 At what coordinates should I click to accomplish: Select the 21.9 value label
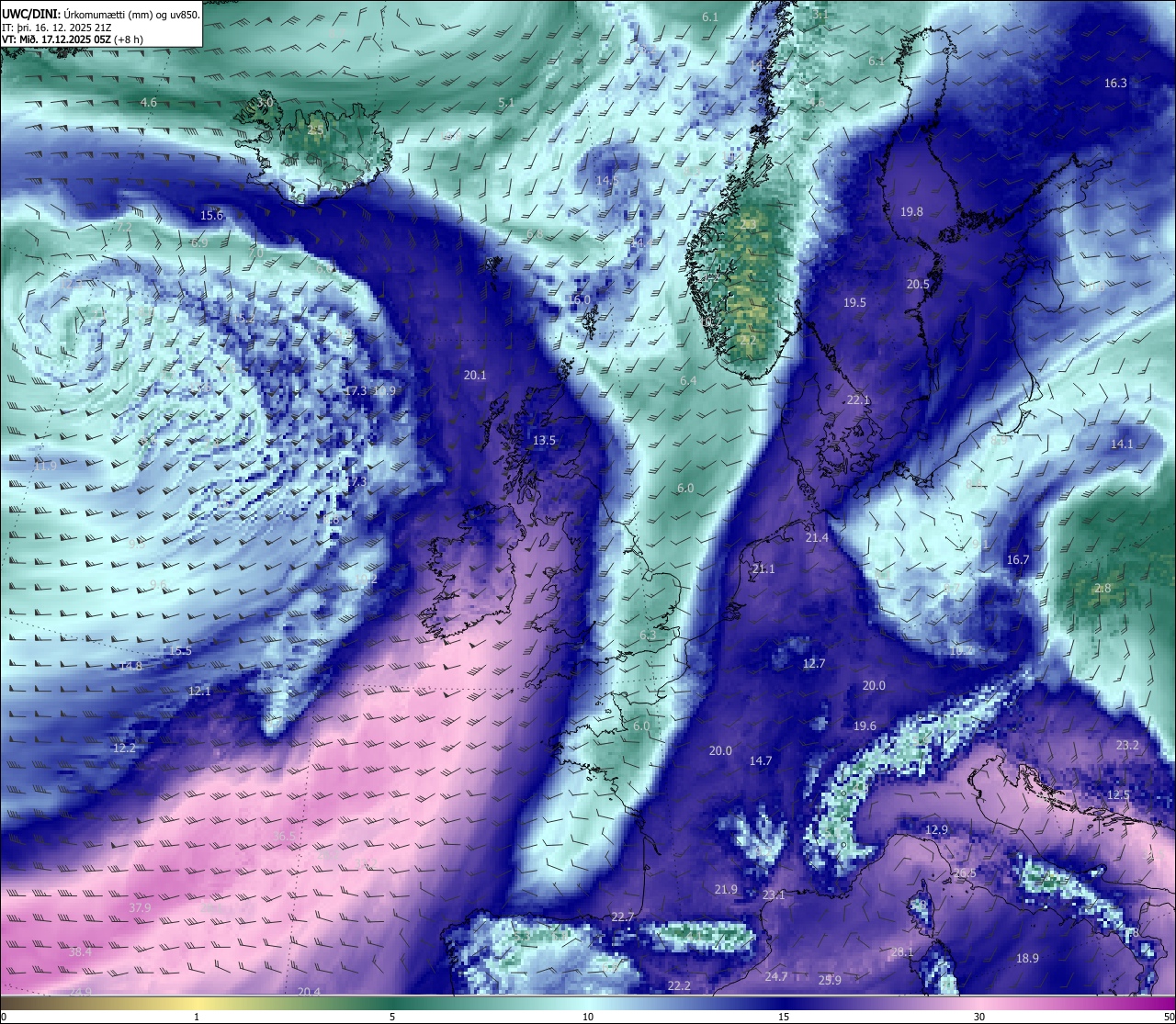[726, 889]
